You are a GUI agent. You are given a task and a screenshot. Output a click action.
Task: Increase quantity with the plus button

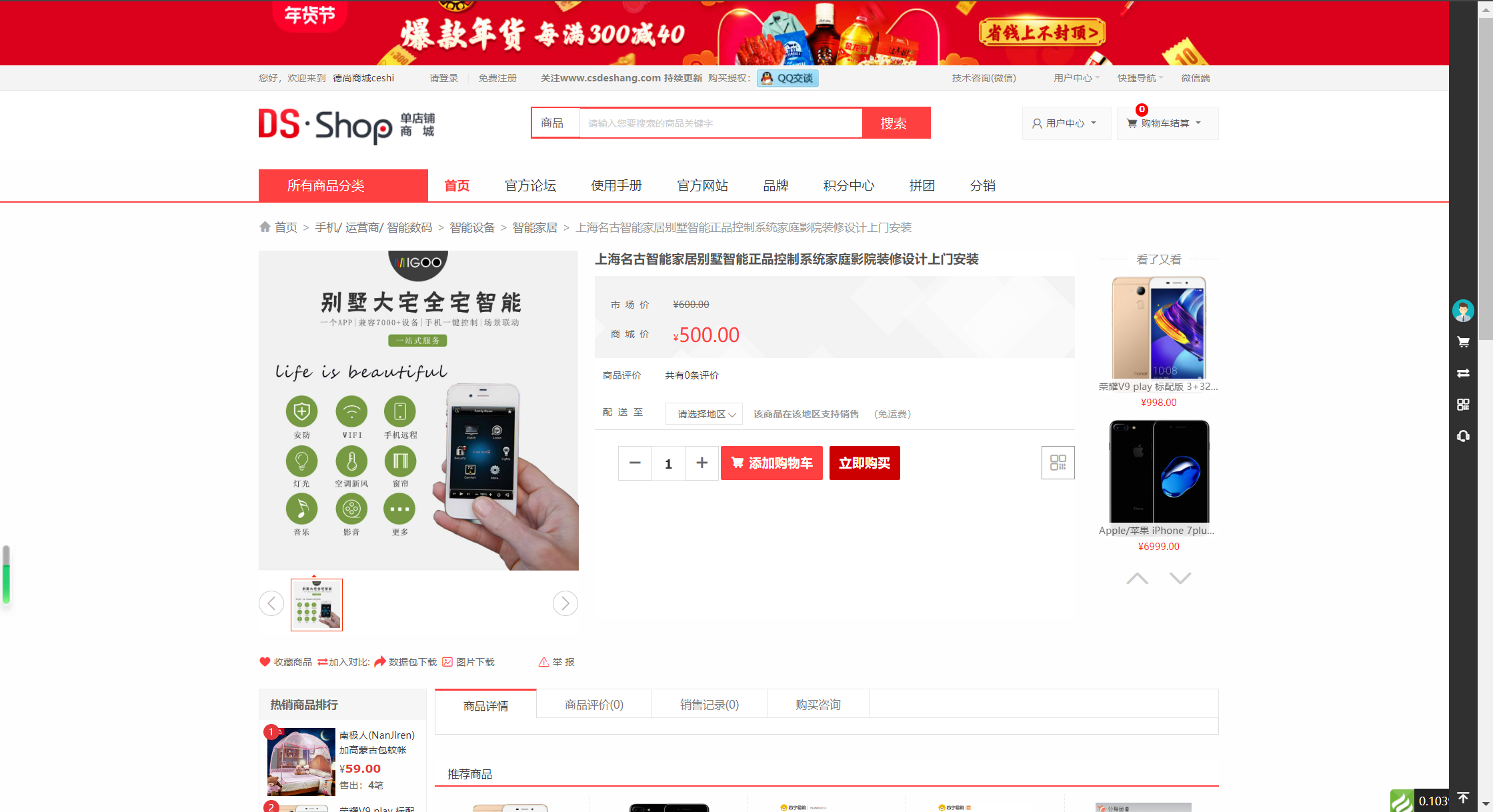coord(701,463)
